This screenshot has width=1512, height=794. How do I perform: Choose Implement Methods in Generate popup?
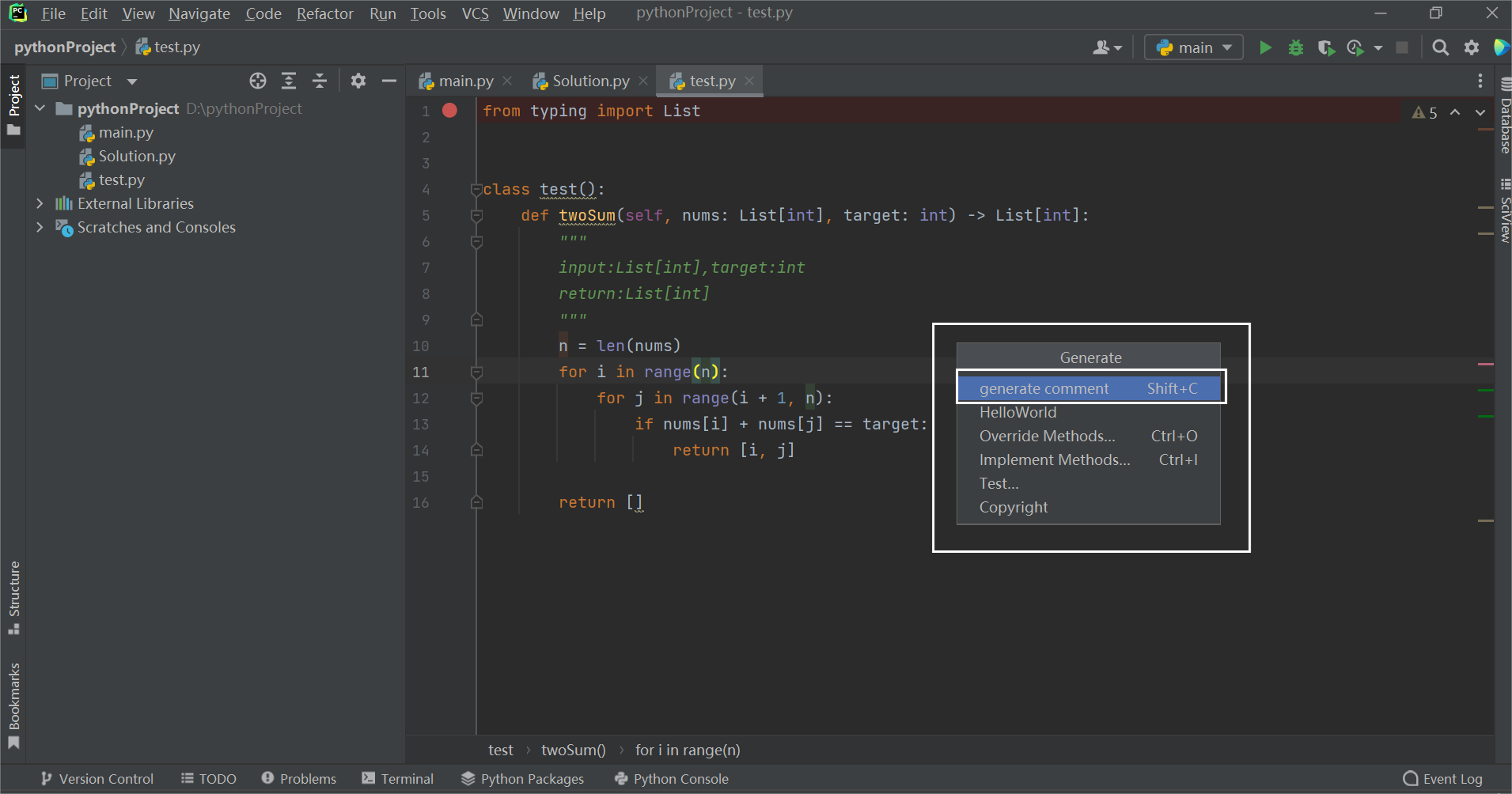click(x=1089, y=459)
